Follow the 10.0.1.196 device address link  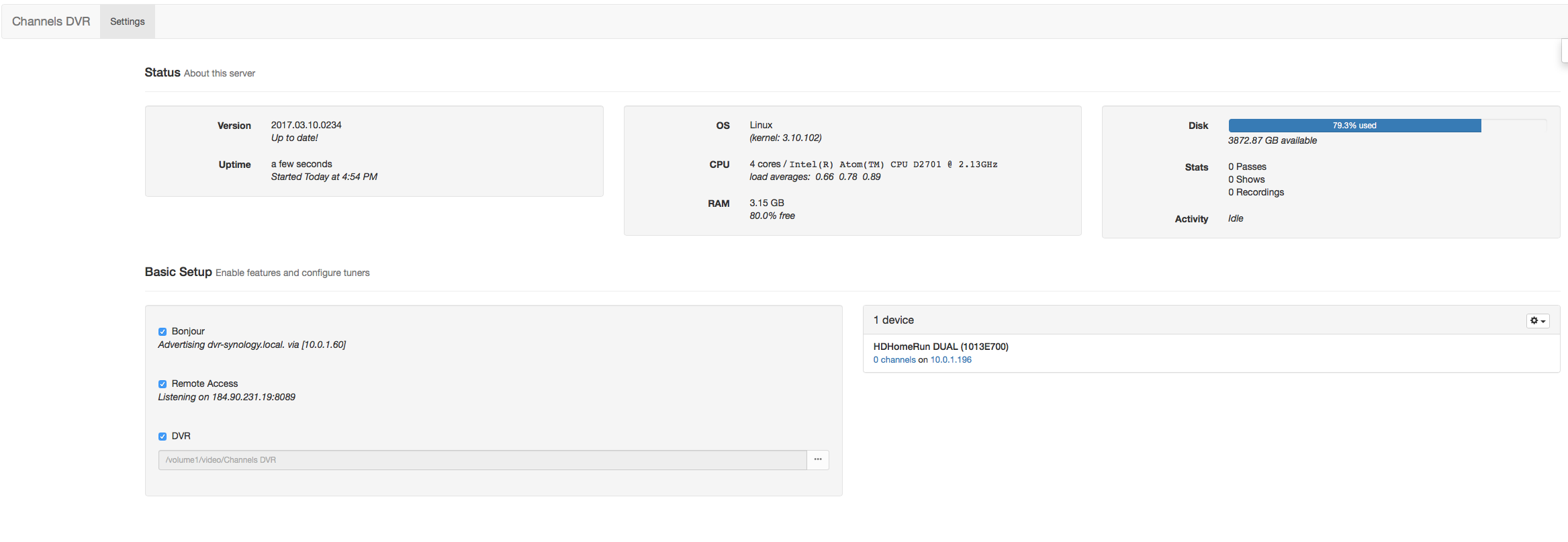coord(950,360)
